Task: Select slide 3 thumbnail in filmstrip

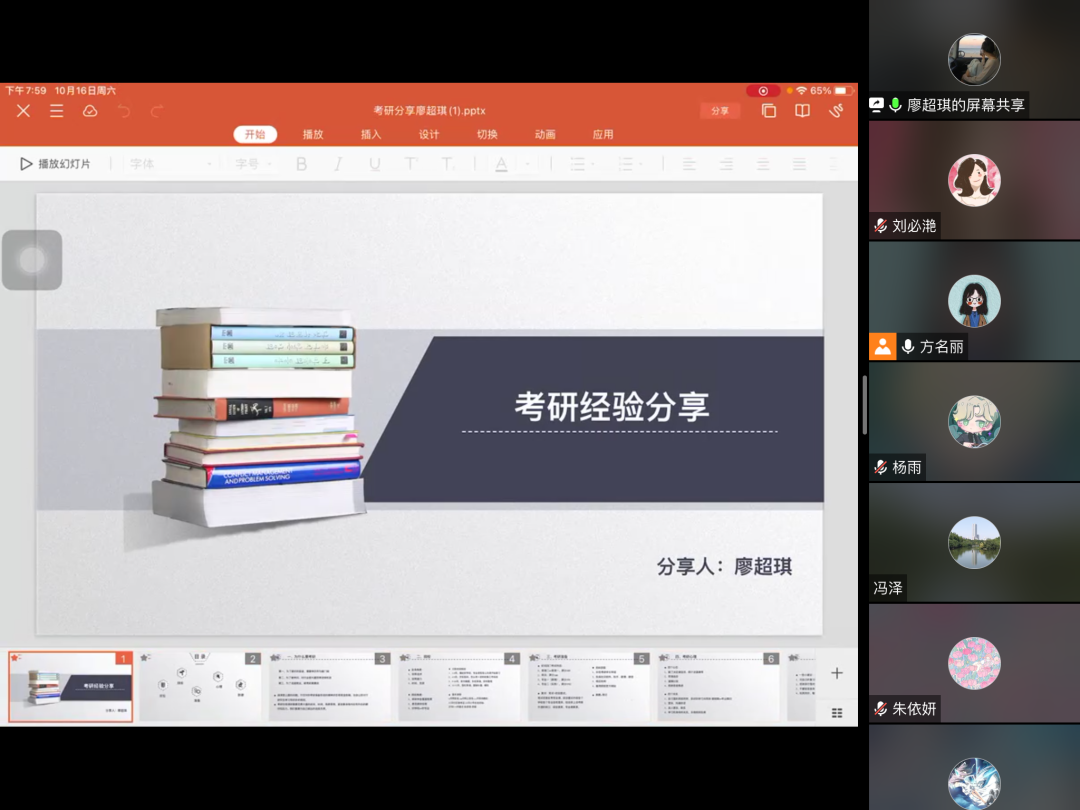Action: (x=330, y=687)
